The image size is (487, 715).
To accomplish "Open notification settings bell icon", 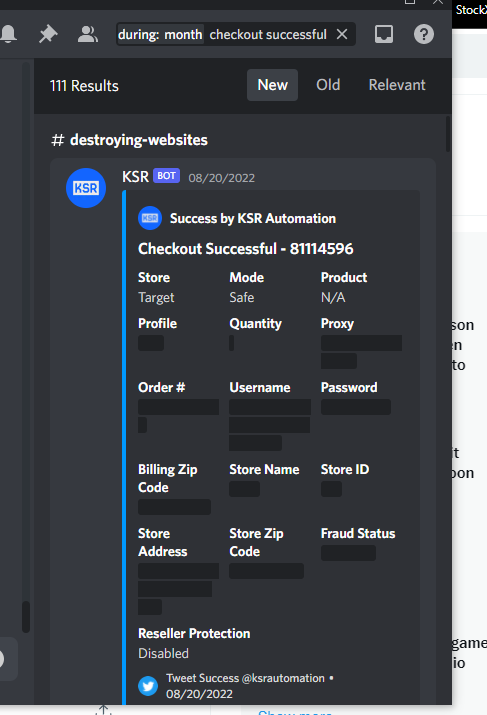I will click(8, 34).
